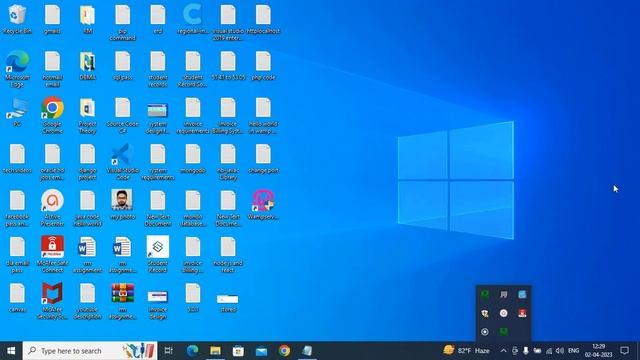Screen dimensions: 640x360
Task: Select the system requirements file
Action: 158,162
